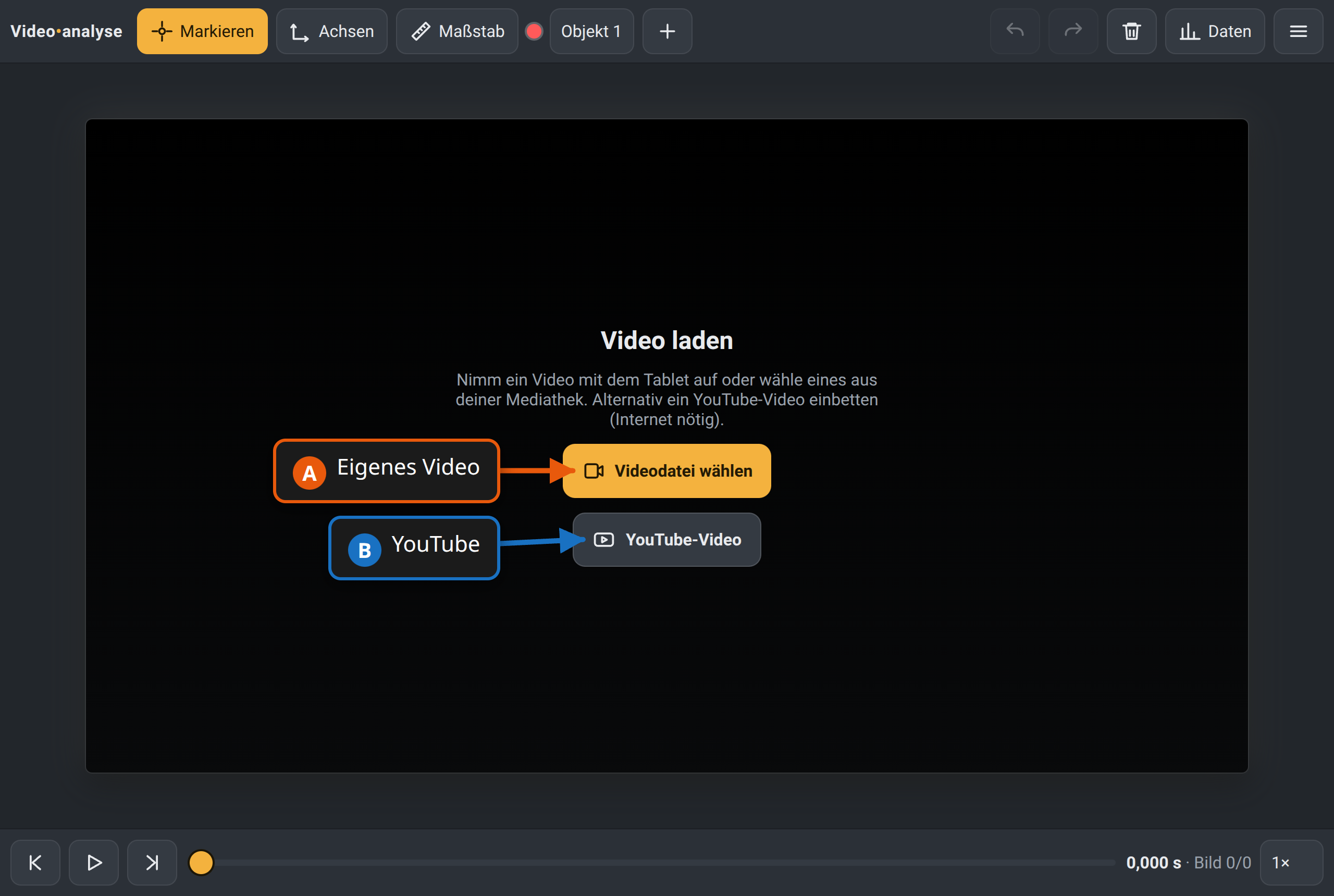Click the Video laden heading
The width and height of the screenshot is (1334, 896).
coord(667,341)
